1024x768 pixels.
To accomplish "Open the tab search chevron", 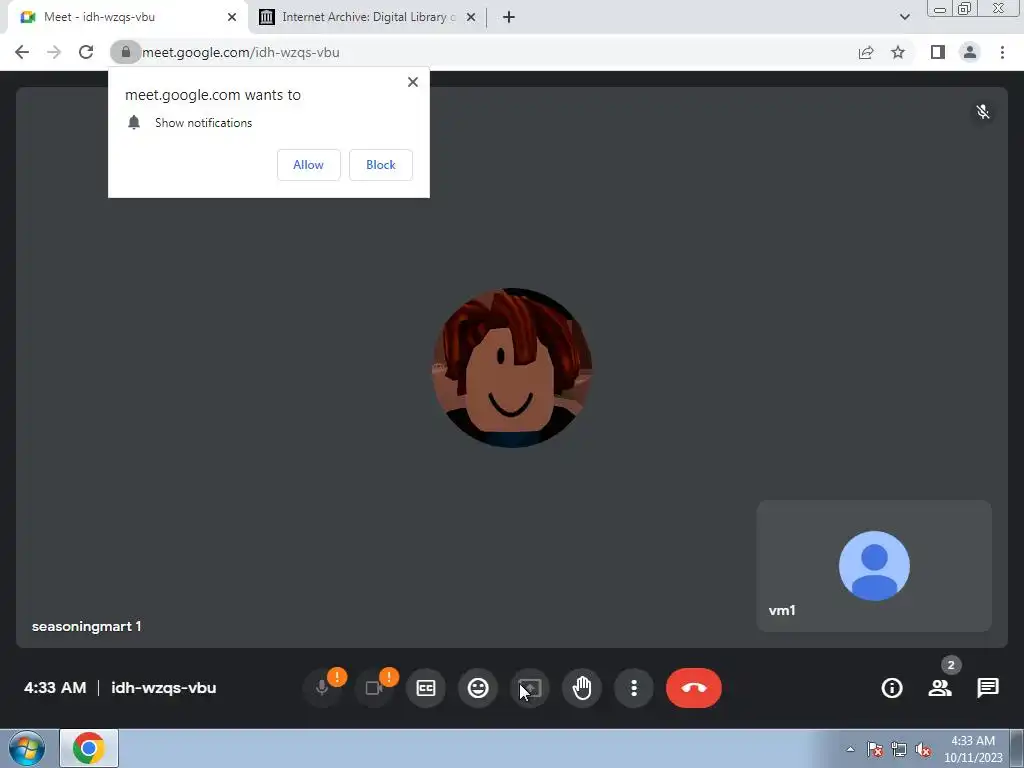I will (x=904, y=17).
